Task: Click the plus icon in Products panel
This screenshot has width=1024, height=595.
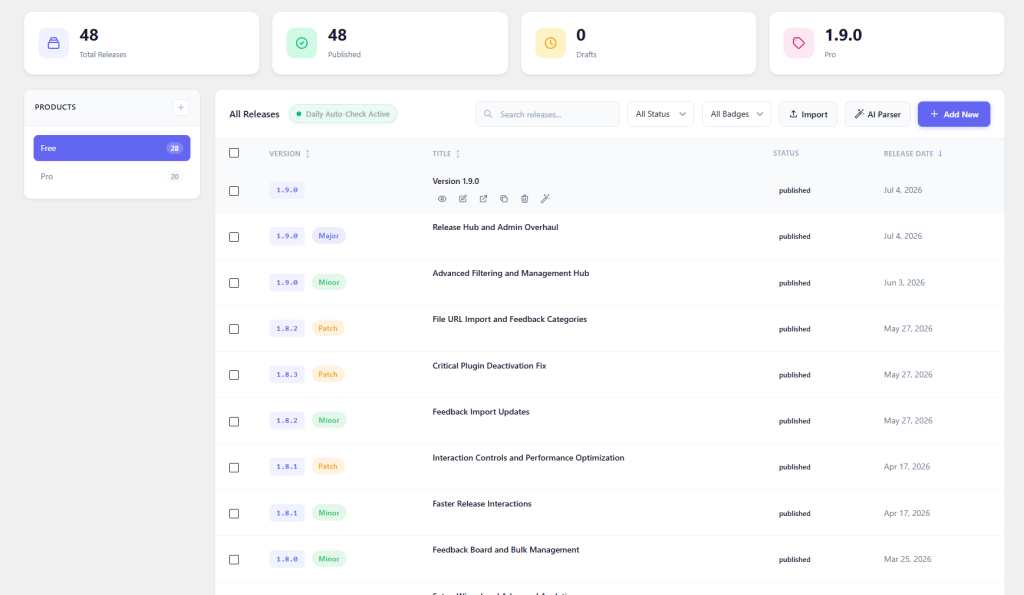Action: click(181, 107)
